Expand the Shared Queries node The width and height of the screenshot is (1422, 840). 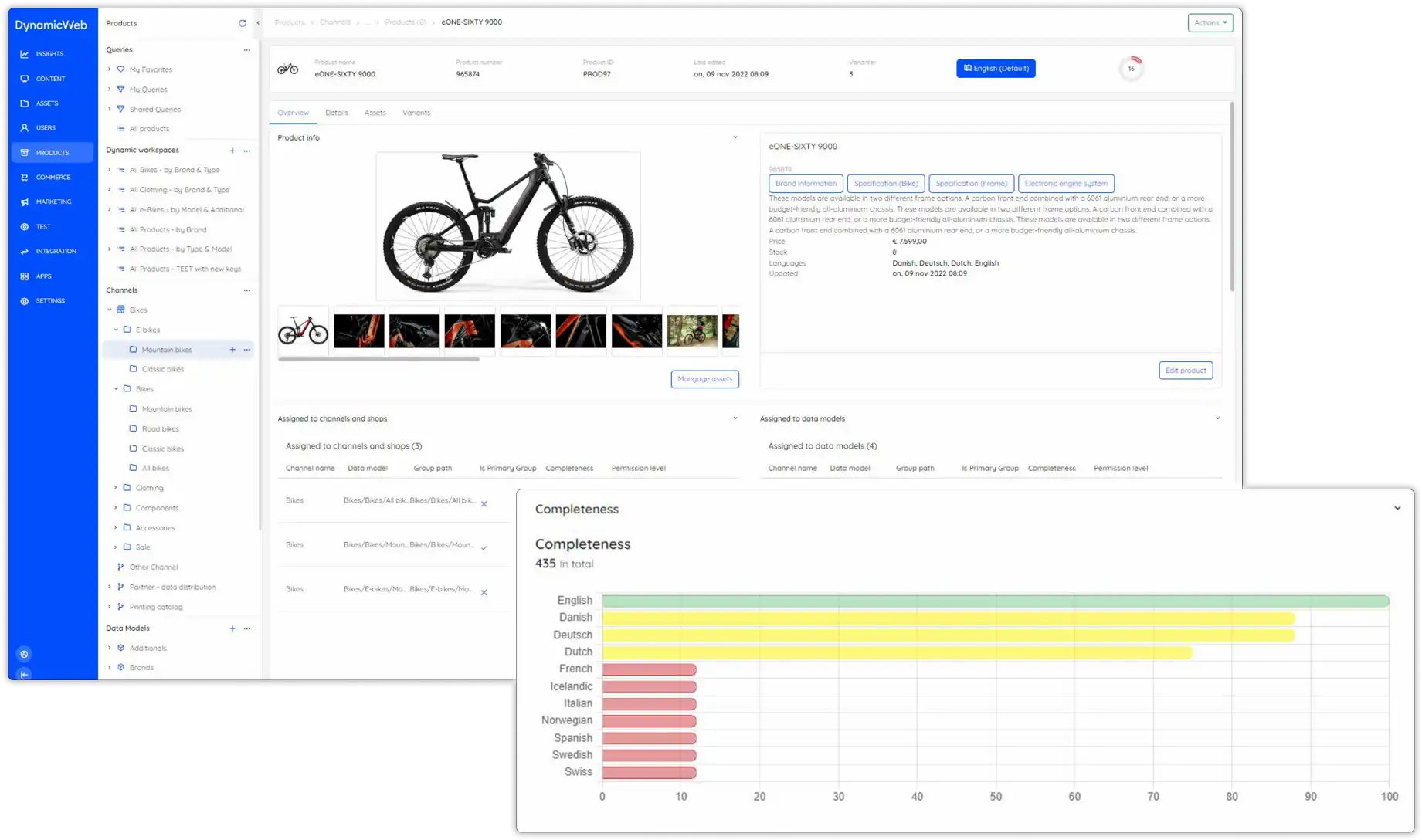pyautogui.click(x=110, y=110)
